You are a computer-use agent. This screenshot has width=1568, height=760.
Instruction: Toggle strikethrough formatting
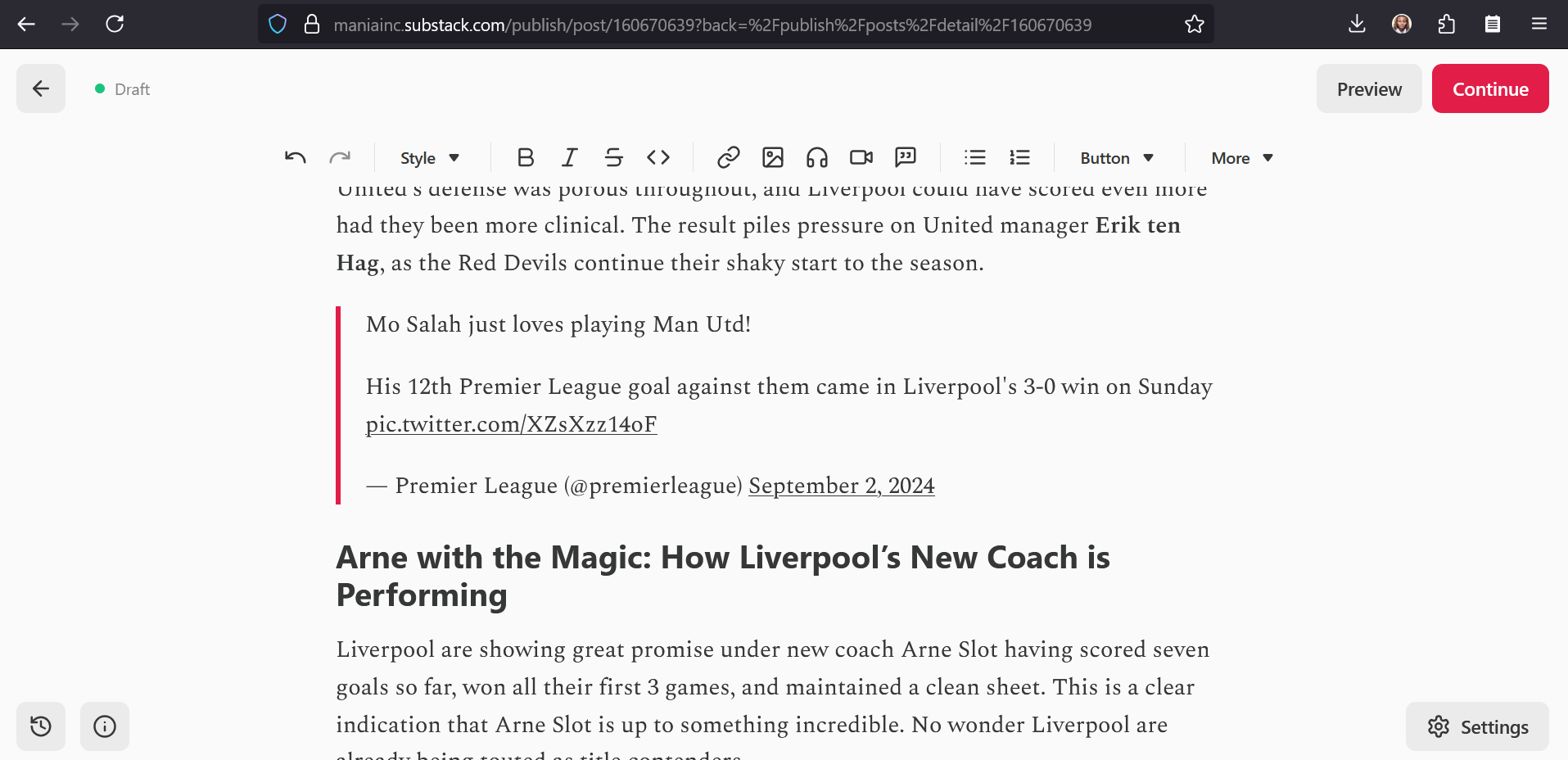(614, 157)
